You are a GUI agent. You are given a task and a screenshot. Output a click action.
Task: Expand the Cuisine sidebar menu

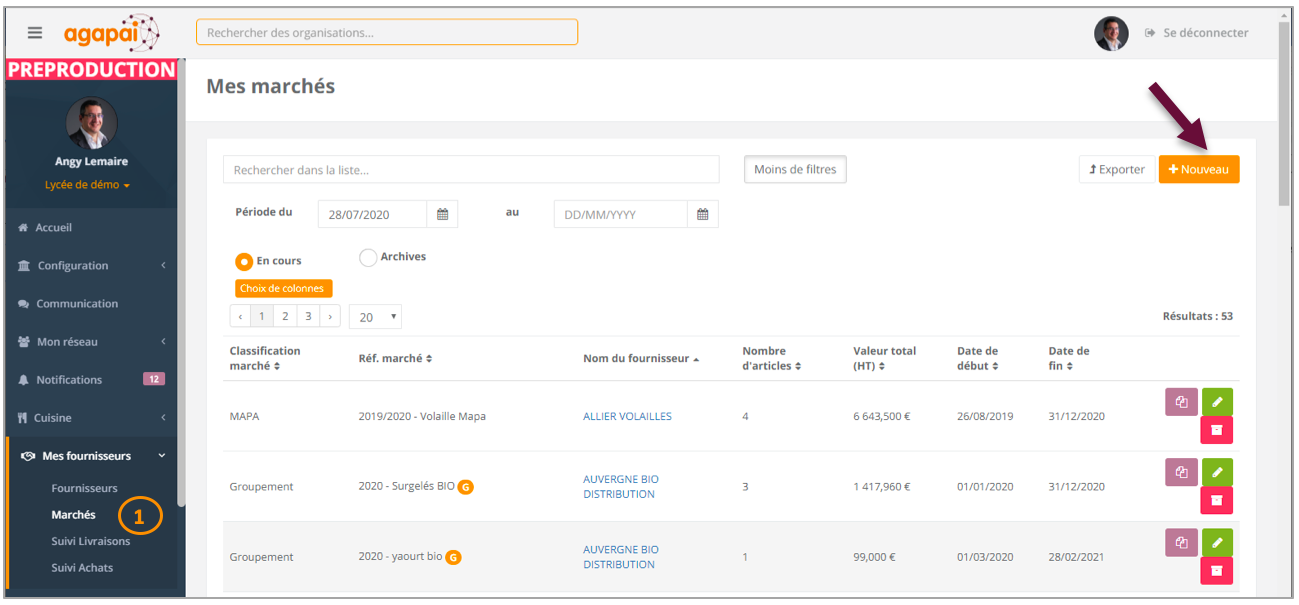[91, 418]
